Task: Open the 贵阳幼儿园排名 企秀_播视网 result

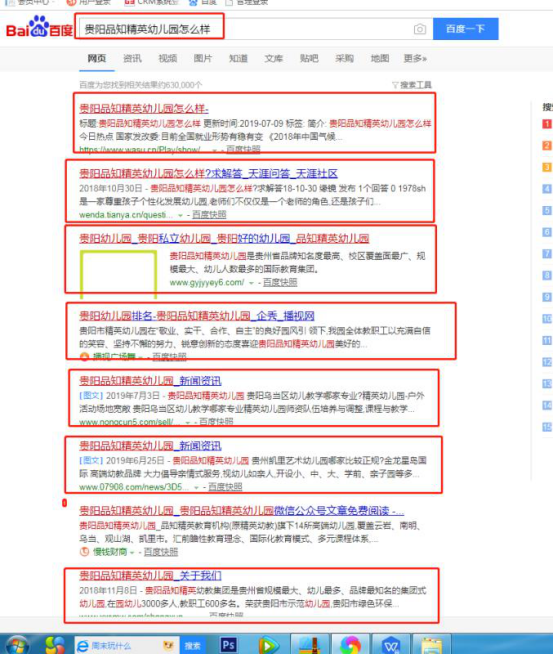Action: coord(197,316)
